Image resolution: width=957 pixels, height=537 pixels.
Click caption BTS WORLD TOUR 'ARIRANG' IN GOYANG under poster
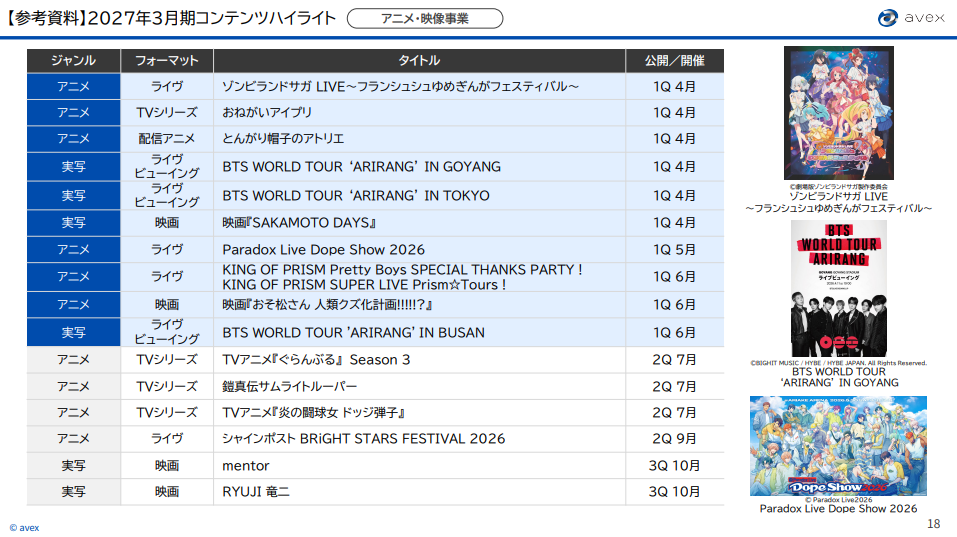[x=839, y=377]
